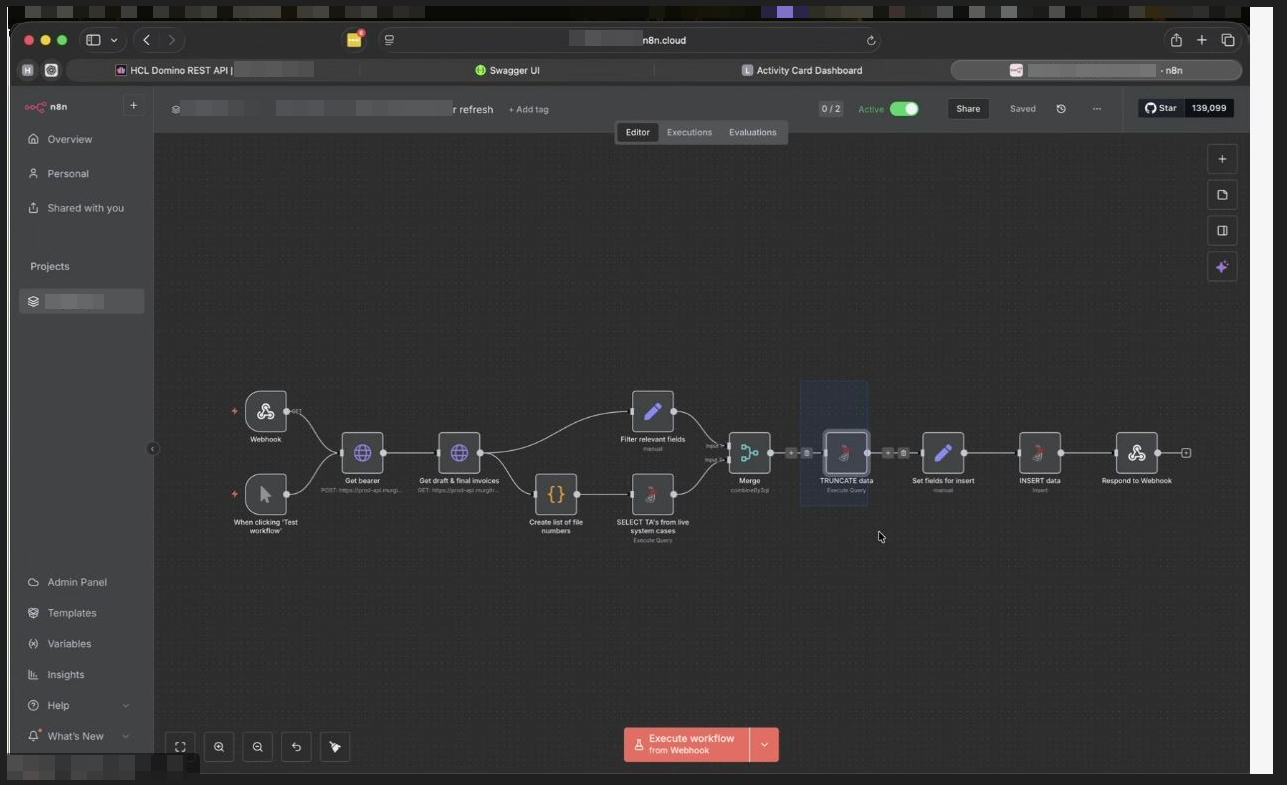
Task: Click the Safari address bar
Action: click(630, 40)
